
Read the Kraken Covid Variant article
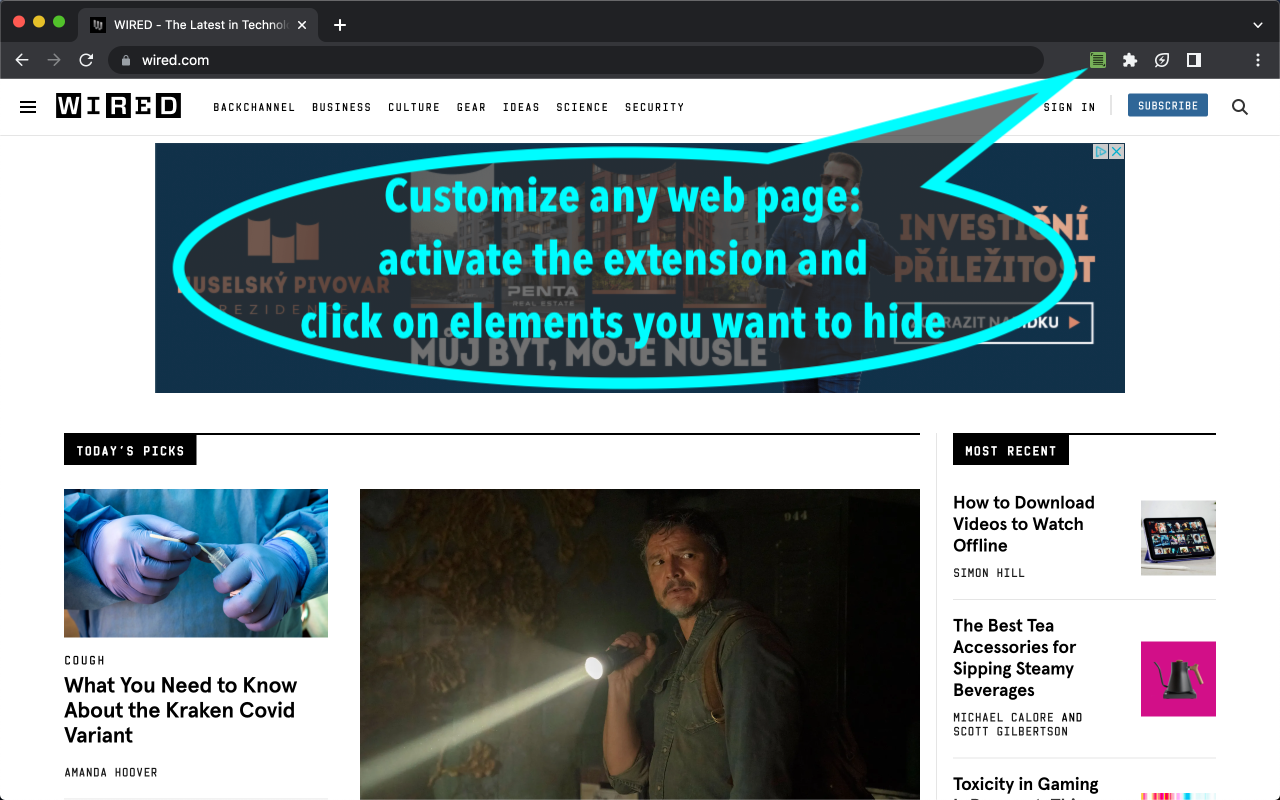click(180, 710)
